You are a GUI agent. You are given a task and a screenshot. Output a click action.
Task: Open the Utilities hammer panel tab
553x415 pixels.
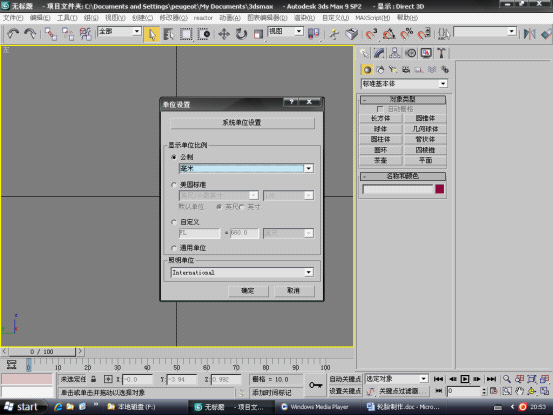441,53
